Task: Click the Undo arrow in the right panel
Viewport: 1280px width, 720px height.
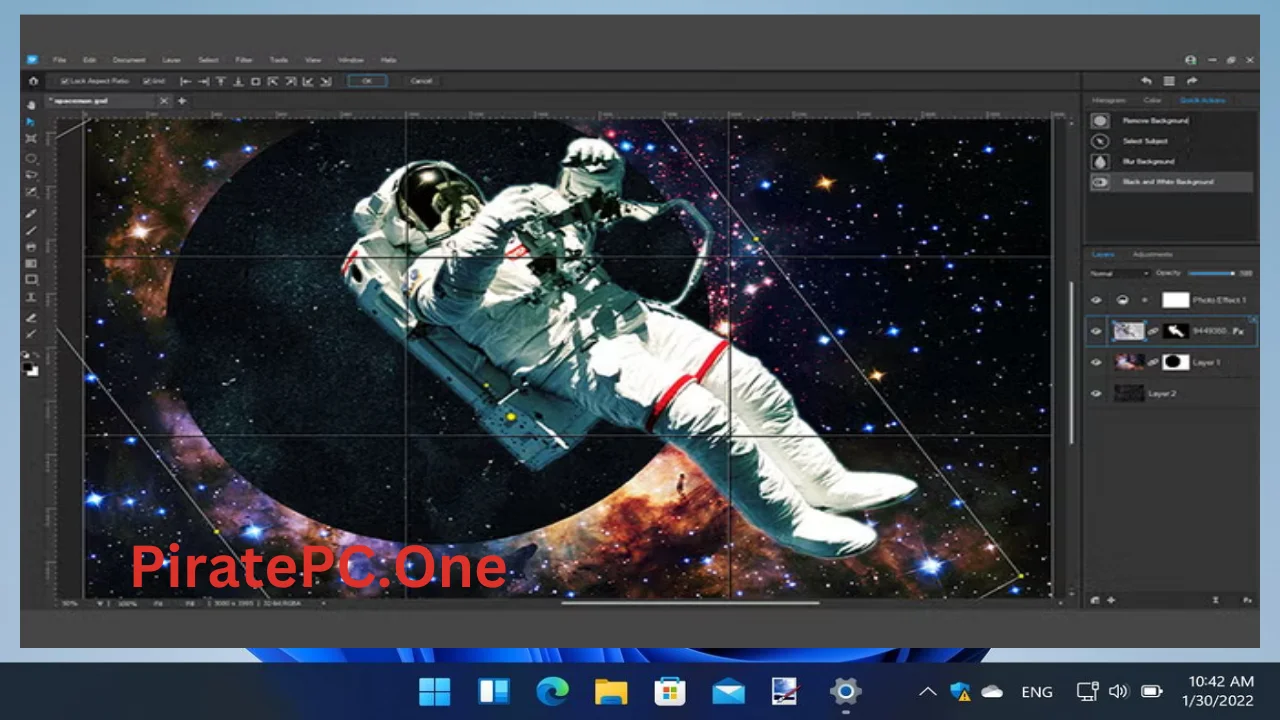Action: [x=1146, y=81]
